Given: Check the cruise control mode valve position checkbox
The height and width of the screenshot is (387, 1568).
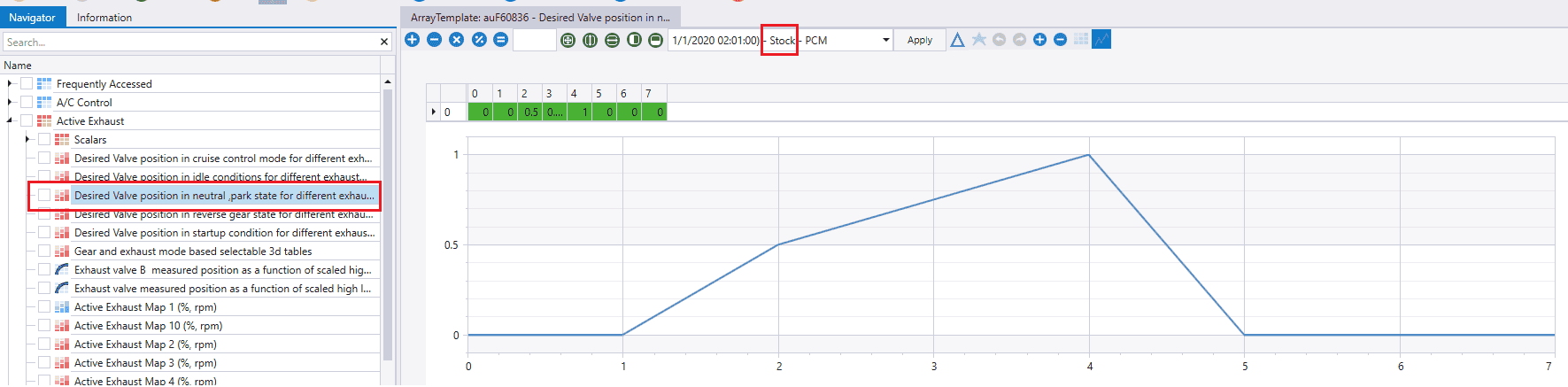Looking at the screenshot, I should [44, 159].
